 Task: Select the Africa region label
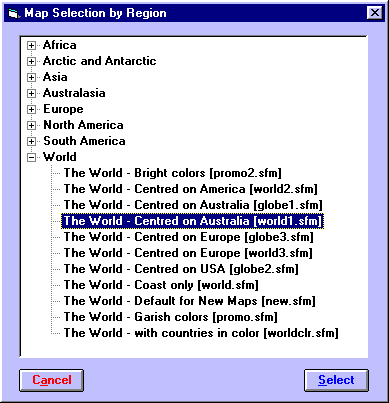point(60,45)
